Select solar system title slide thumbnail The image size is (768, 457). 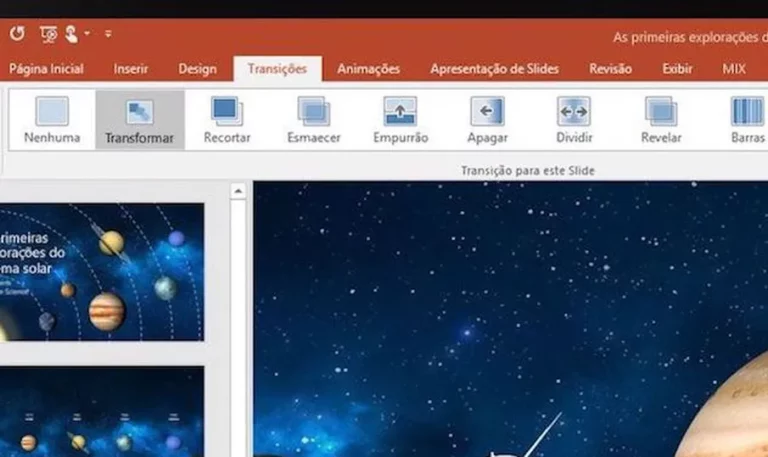[102, 272]
